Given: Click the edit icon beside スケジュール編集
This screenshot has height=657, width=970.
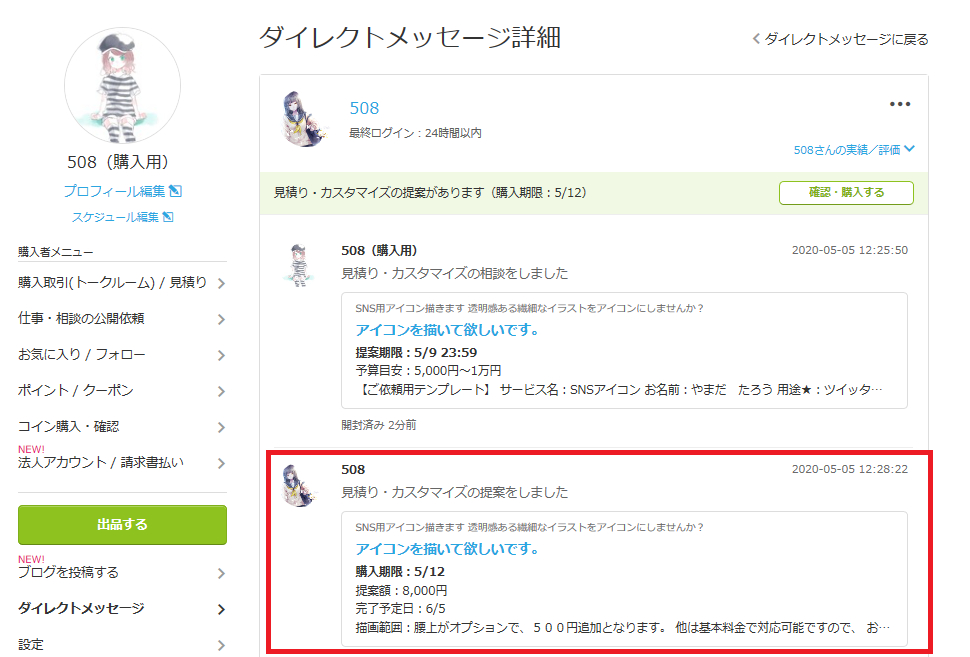Looking at the screenshot, I should (168, 217).
